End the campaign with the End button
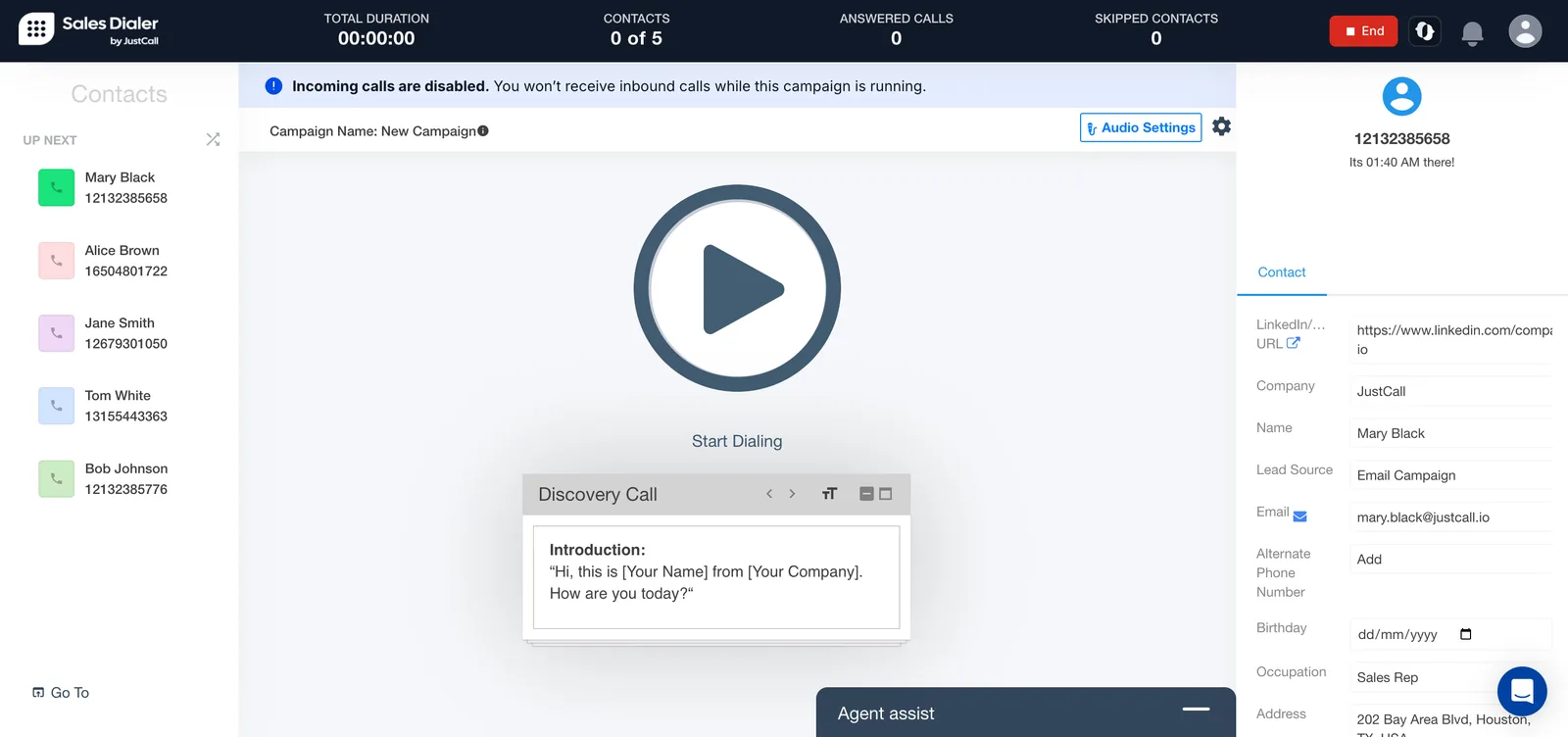This screenshot has width=1568, height=737. 1363,31
